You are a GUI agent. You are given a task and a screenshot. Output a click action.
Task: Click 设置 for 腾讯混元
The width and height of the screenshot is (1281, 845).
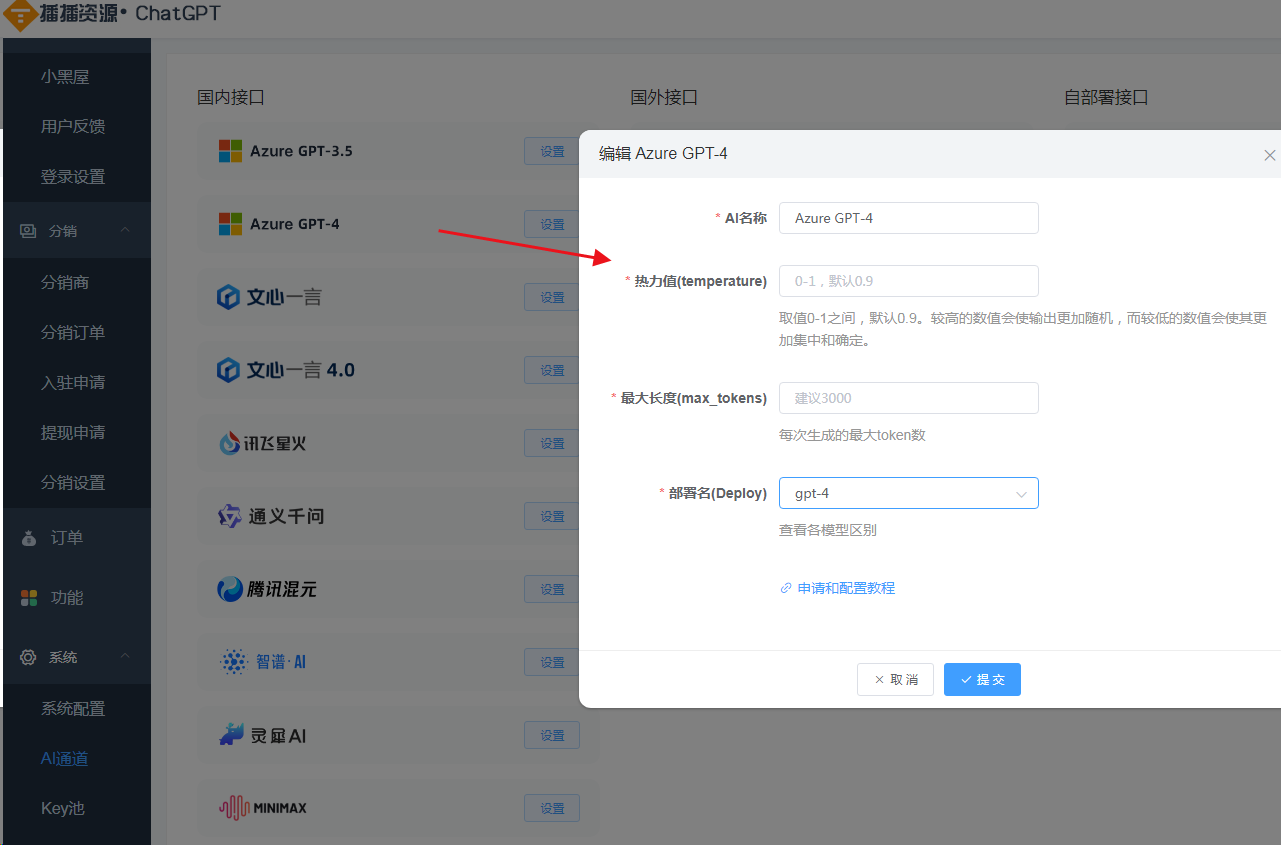point(552,589)
